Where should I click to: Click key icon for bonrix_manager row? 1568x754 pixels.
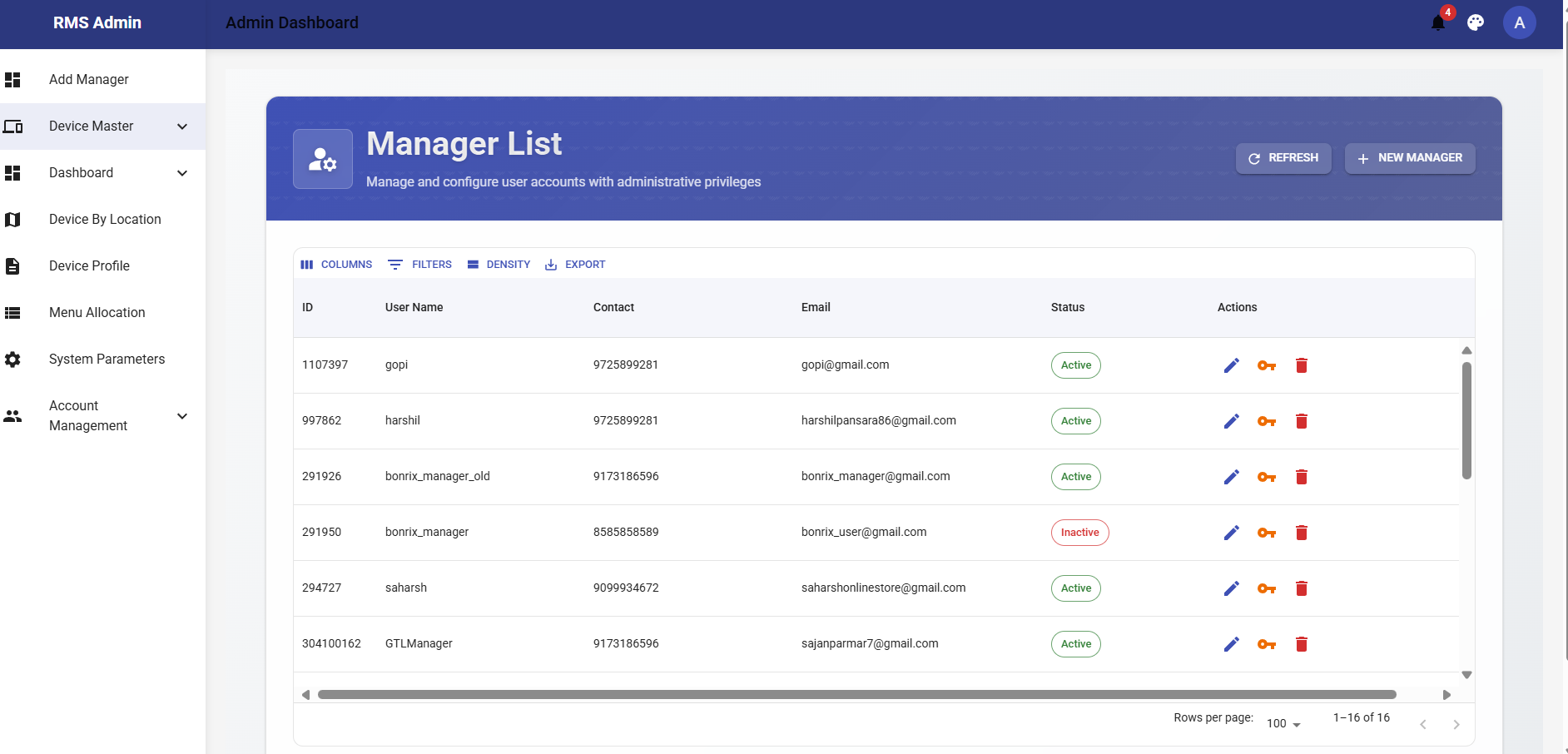click(1267, 533)
